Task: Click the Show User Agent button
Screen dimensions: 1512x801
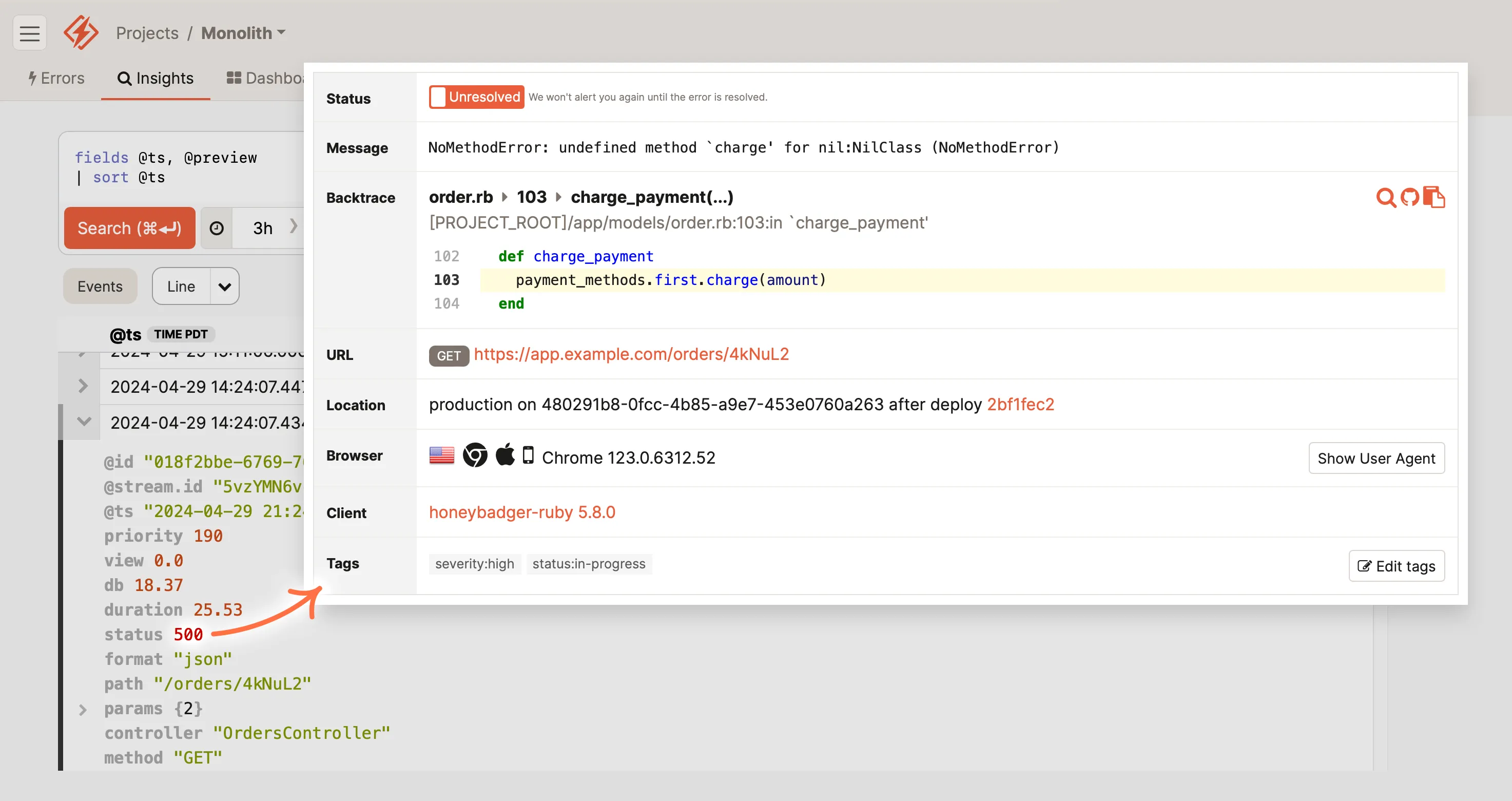Action: pos(1377,458)
